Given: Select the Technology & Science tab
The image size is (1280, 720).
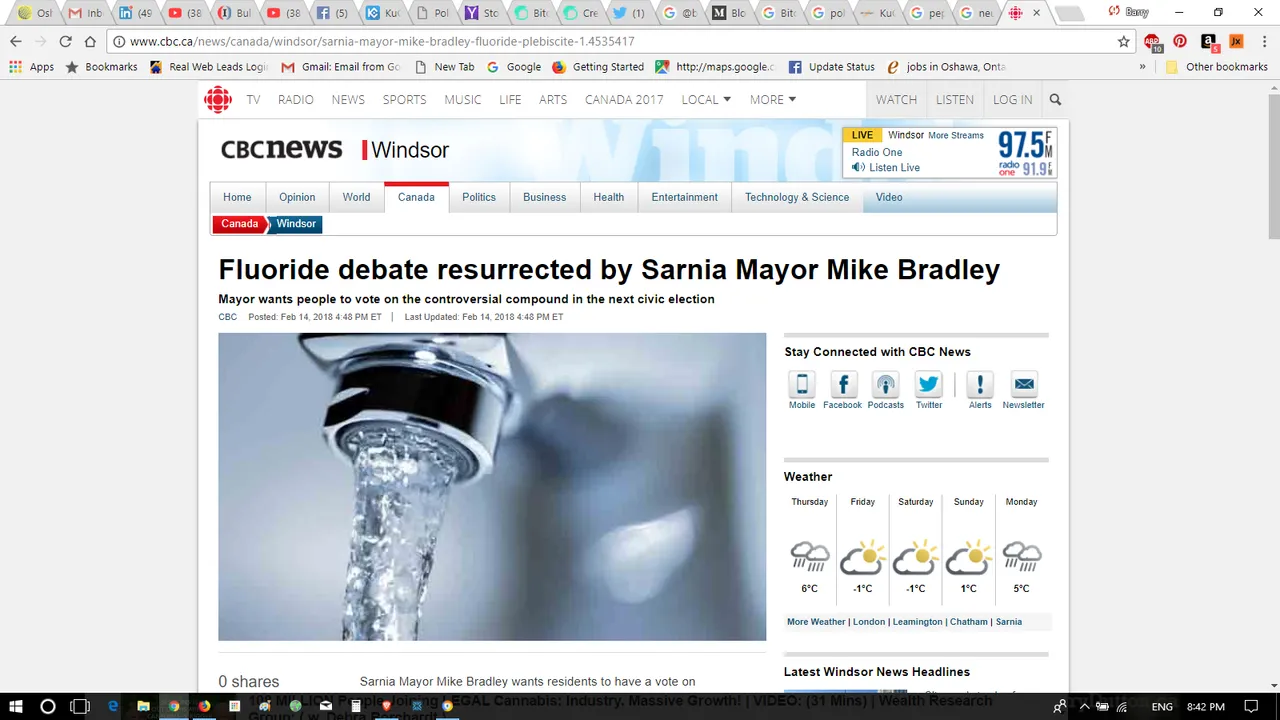Looking at the screenshot, I should [x=797, y=197].
